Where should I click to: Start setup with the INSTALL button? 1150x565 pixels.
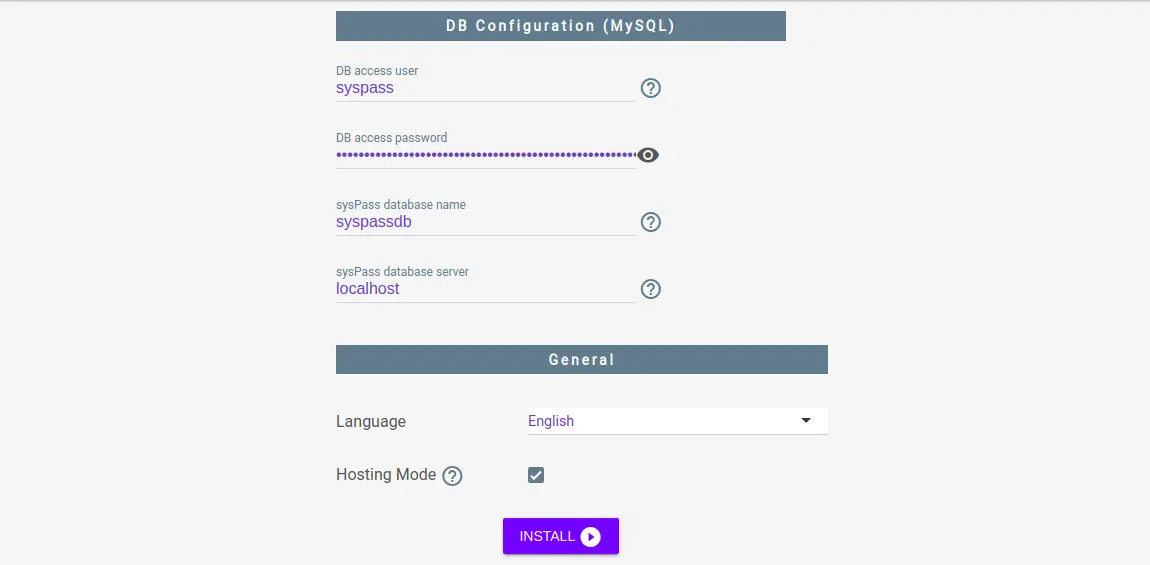click(561, 536)
